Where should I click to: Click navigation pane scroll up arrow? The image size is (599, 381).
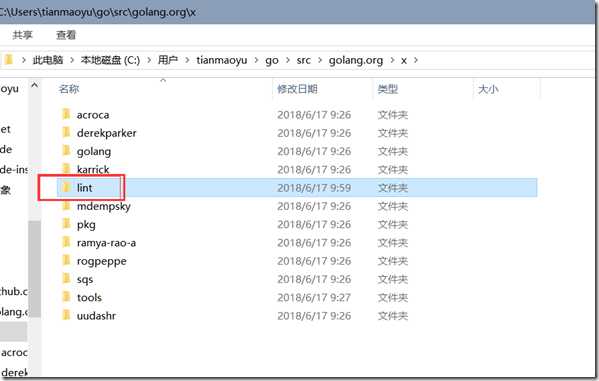(34, 85)
